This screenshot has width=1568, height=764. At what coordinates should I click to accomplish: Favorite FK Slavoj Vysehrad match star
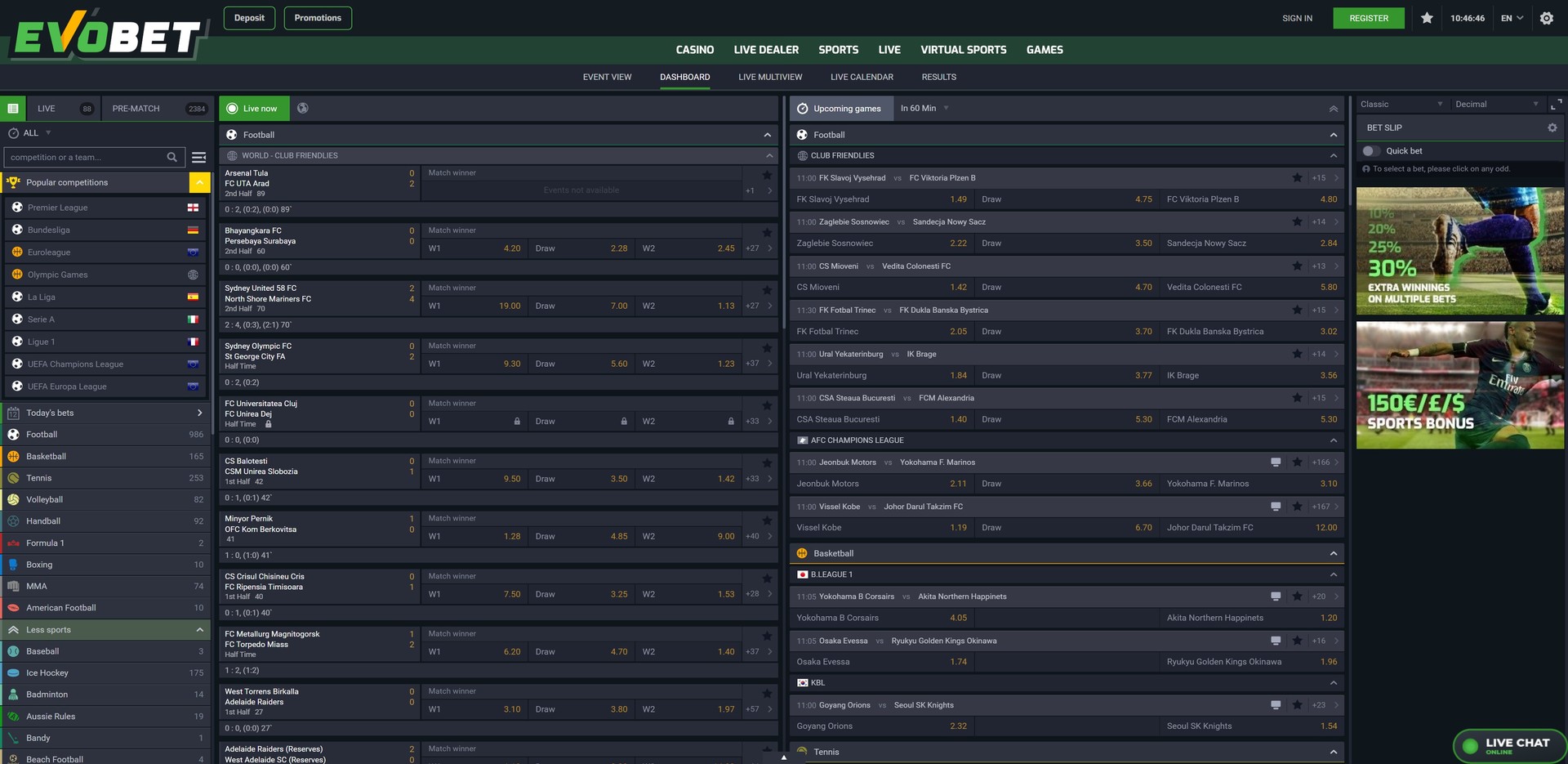coord(1297,177)
